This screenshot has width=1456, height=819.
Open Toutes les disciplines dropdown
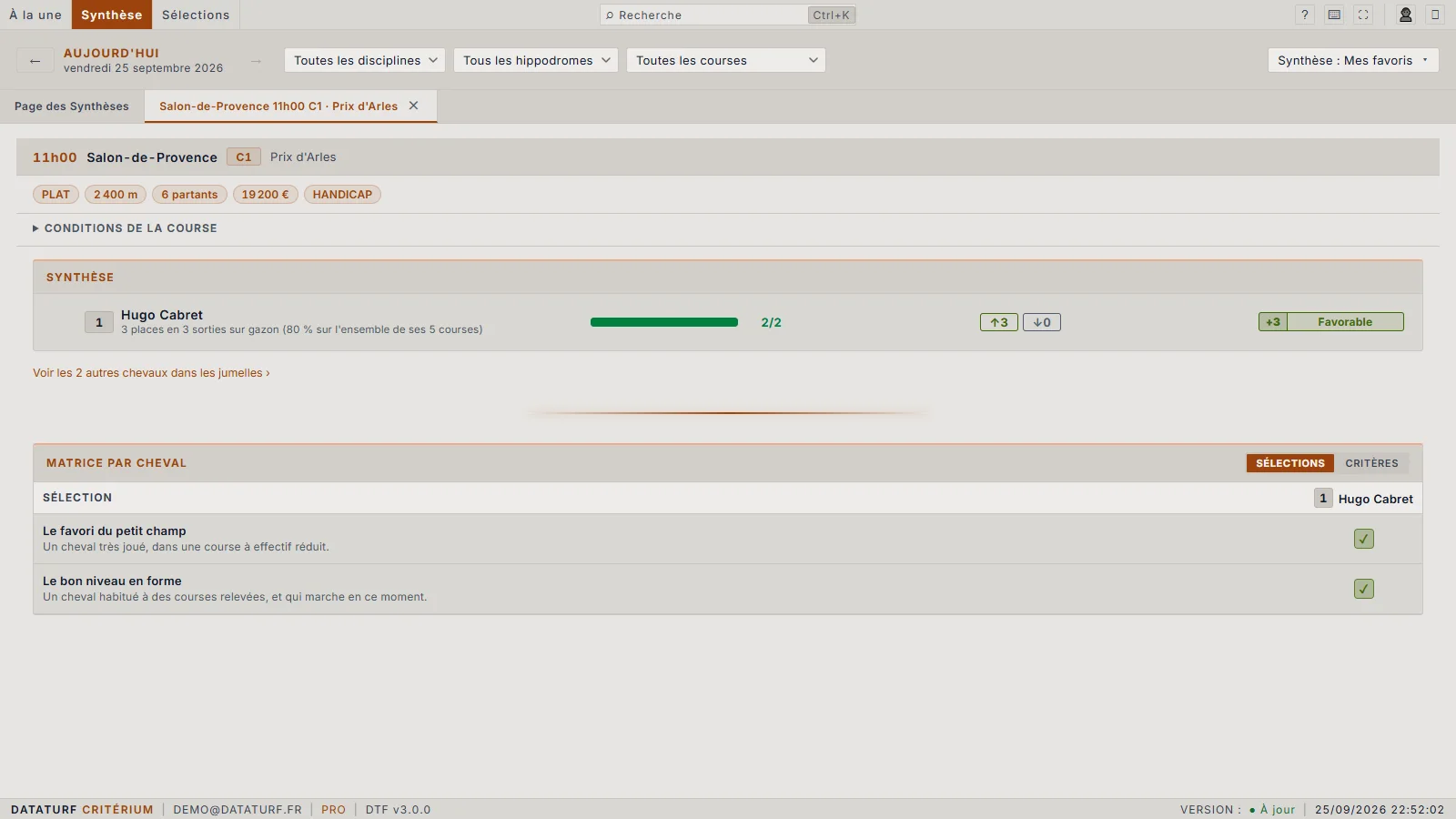[365, 60]
